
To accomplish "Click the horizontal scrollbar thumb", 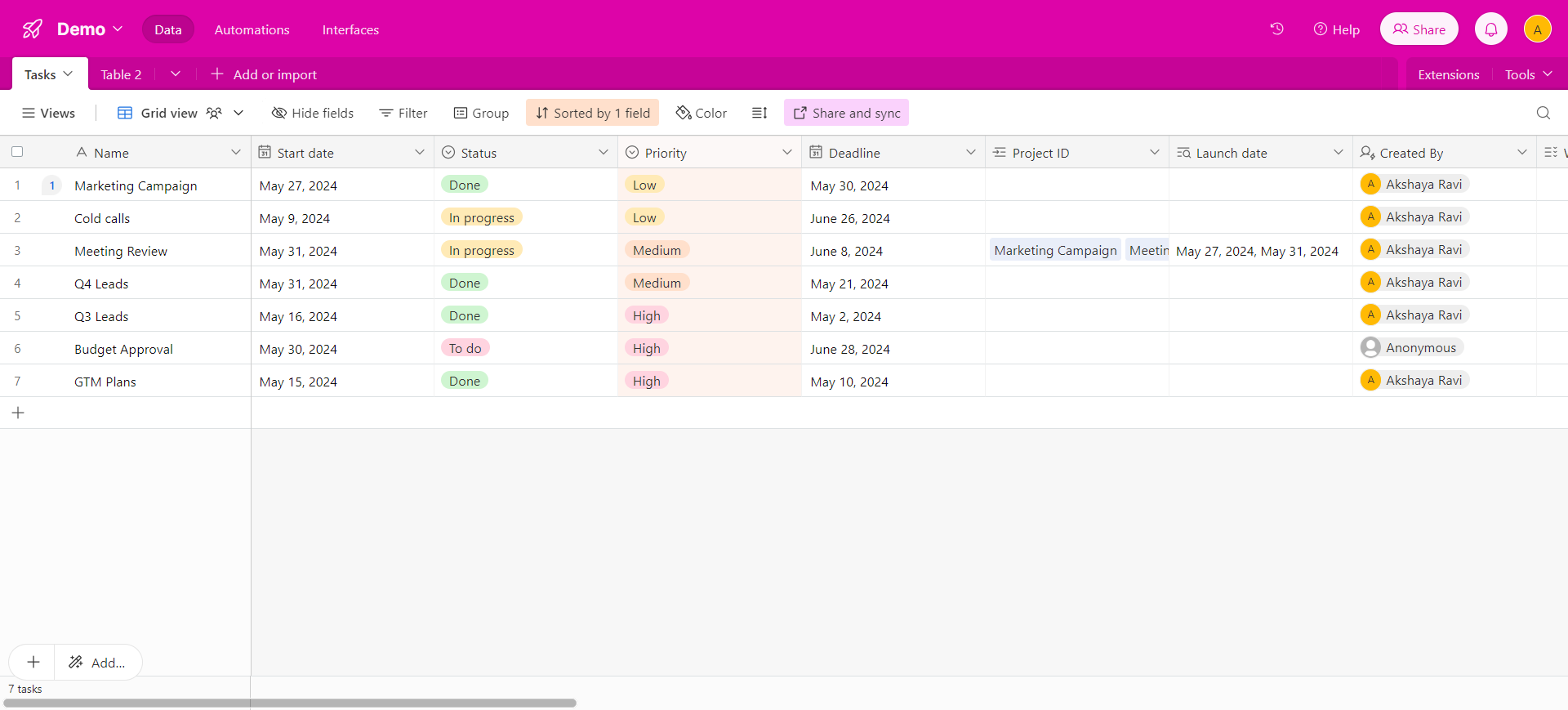I will click(290, 703).
